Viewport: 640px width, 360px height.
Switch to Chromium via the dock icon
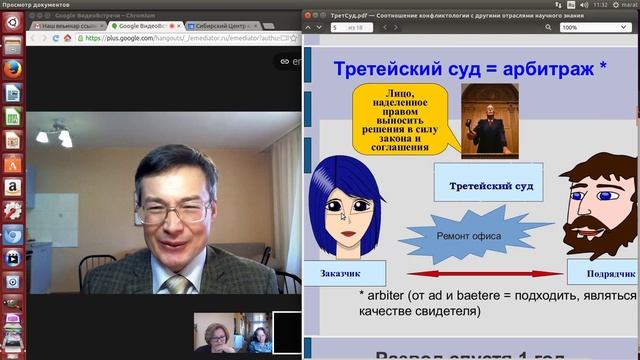pos(13,235)
